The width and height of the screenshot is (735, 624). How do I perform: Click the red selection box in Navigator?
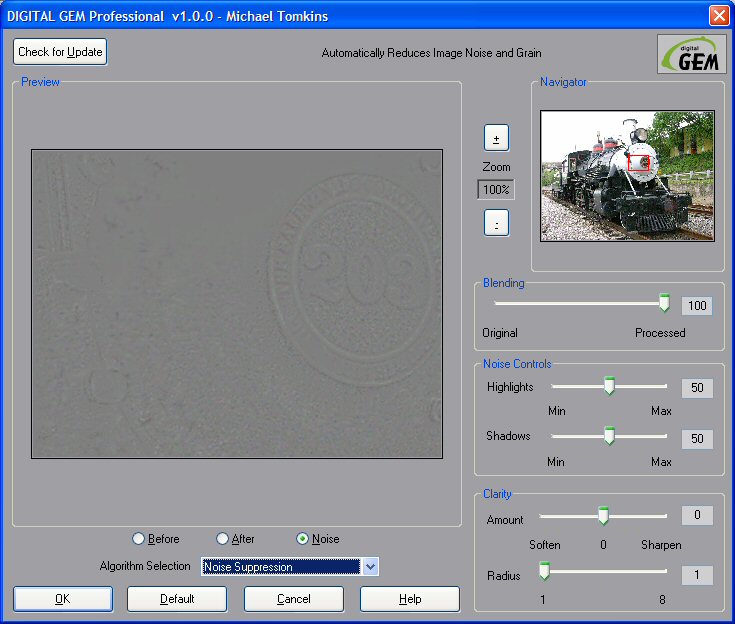(x=639, y=162)
